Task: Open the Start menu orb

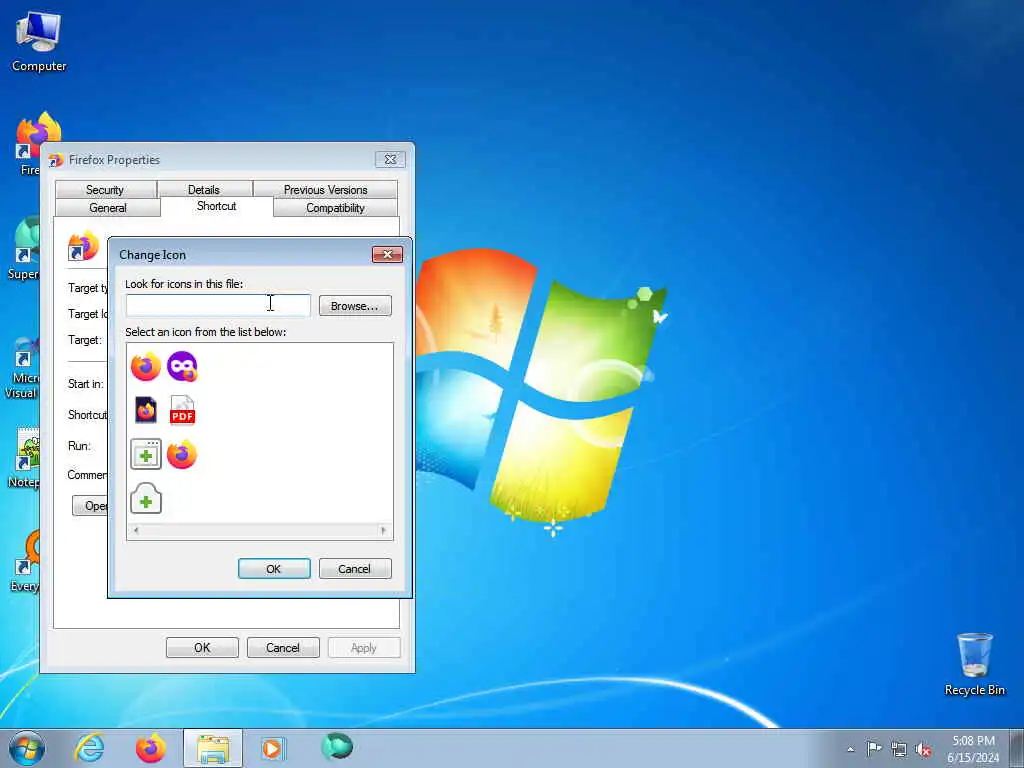Action: point(27,748)
